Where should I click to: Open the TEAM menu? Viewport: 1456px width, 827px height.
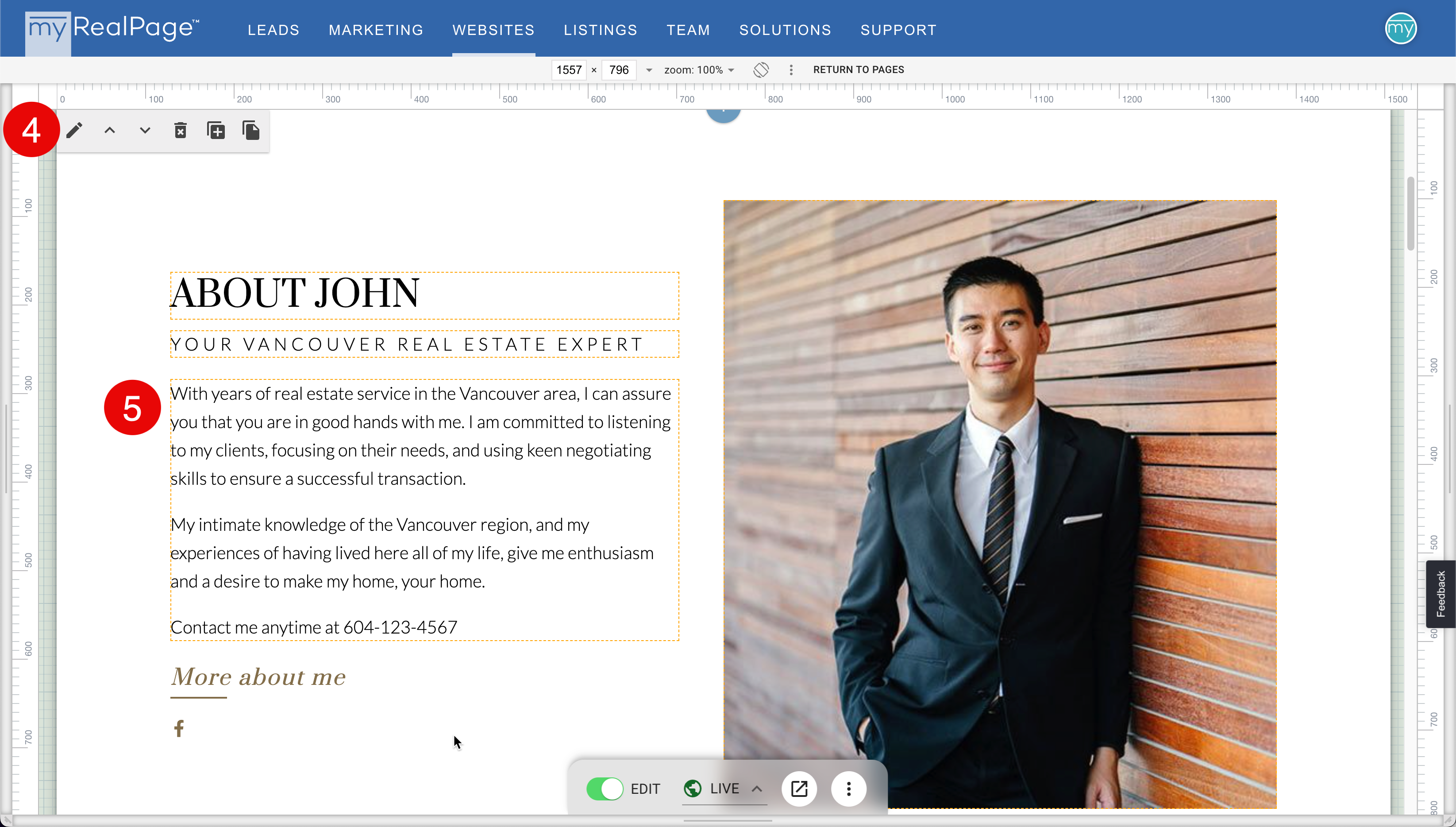click(688, 30)
